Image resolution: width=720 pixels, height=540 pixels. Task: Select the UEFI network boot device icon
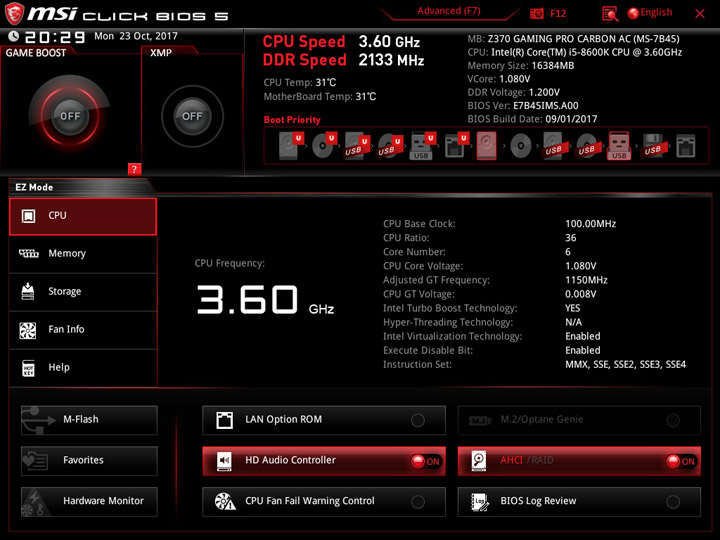(456, 146)
